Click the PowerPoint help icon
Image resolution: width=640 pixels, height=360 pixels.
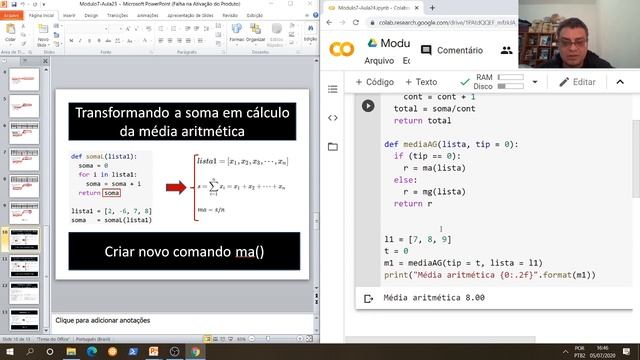click(x=316, y=15)
